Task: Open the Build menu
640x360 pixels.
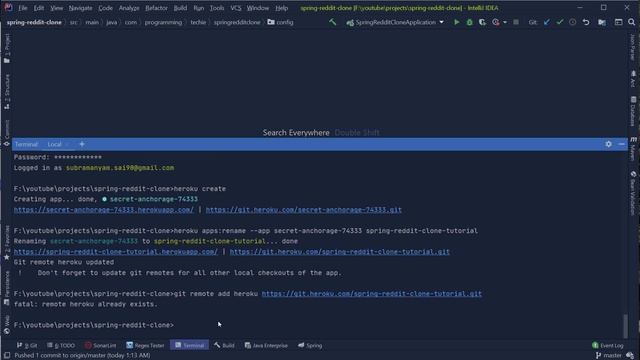Action: 180,8
